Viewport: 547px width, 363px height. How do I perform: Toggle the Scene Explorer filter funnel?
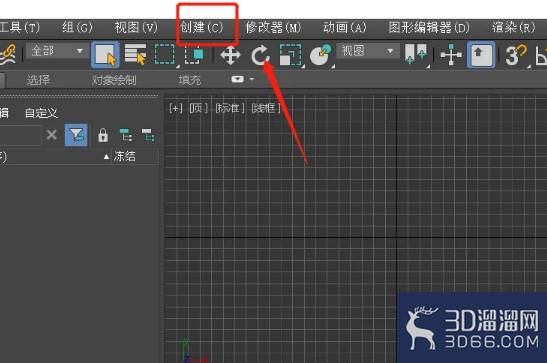coord(76,135)
